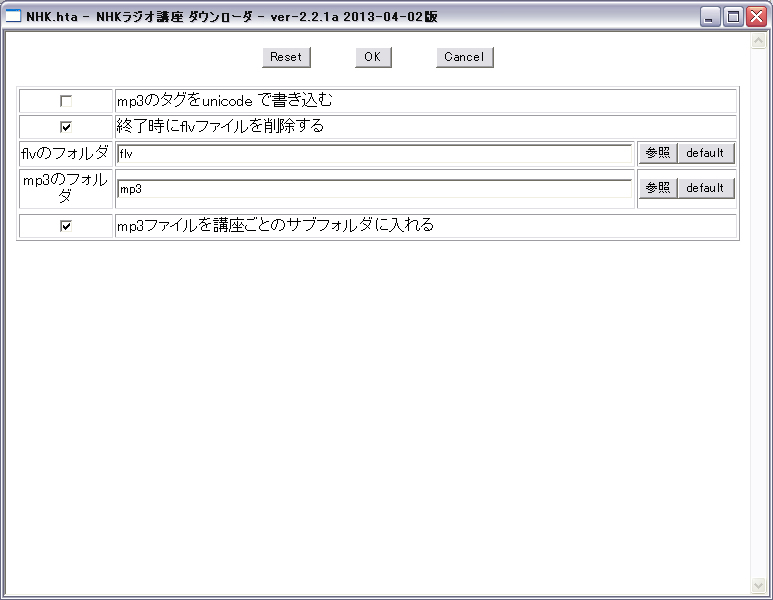The image size is (773, 600).
Task: Close the NHK.hta window
Action: click(756, 17)
